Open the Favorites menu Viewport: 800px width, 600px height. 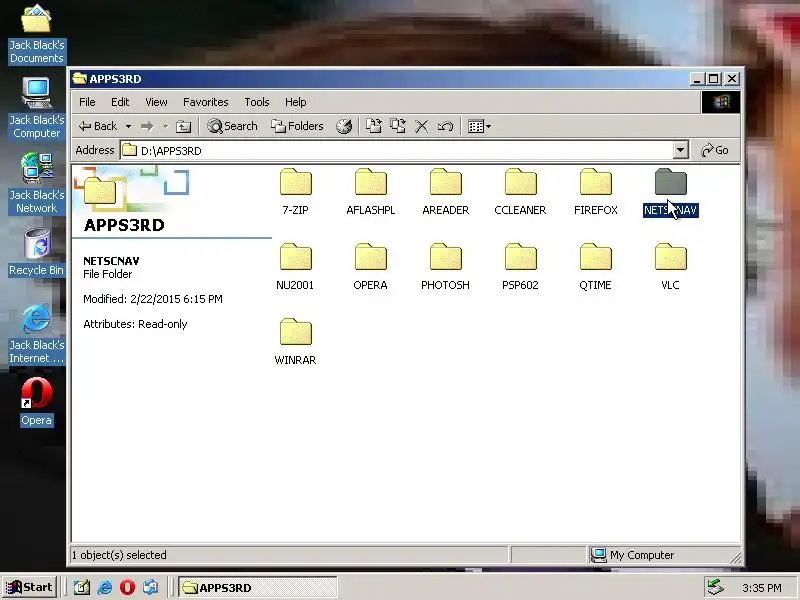click(x=206, y=102)
